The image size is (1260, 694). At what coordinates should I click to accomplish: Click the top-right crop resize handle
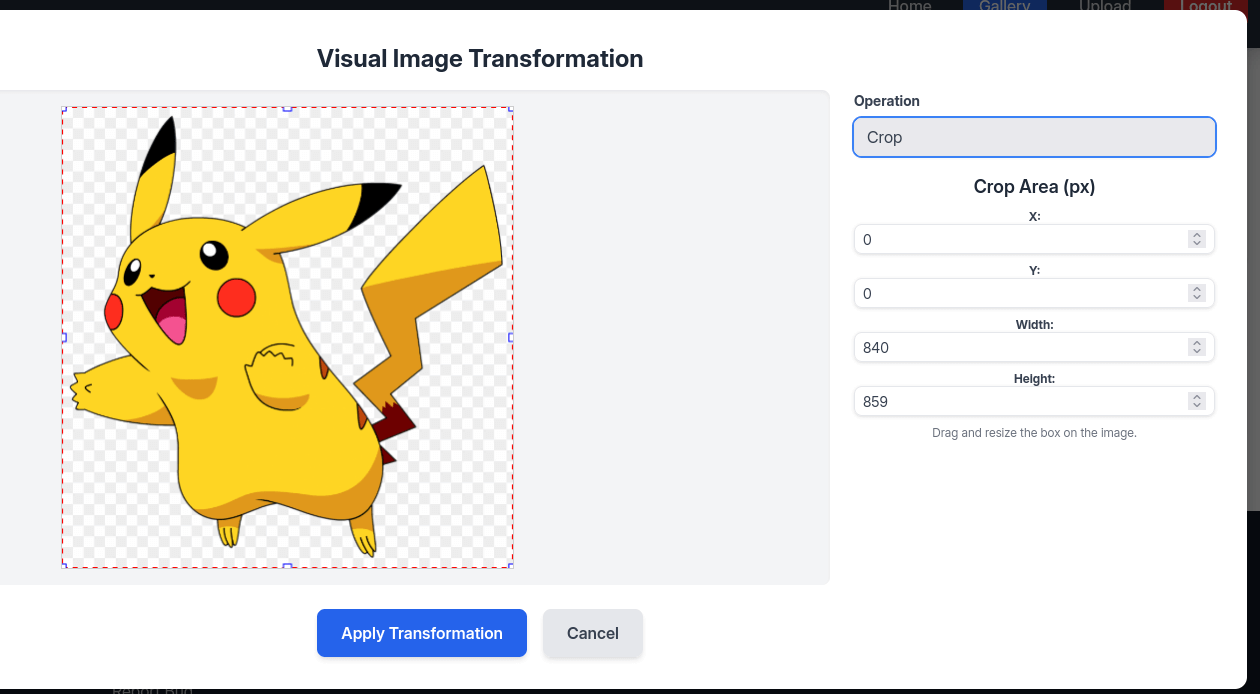point(511,108)
